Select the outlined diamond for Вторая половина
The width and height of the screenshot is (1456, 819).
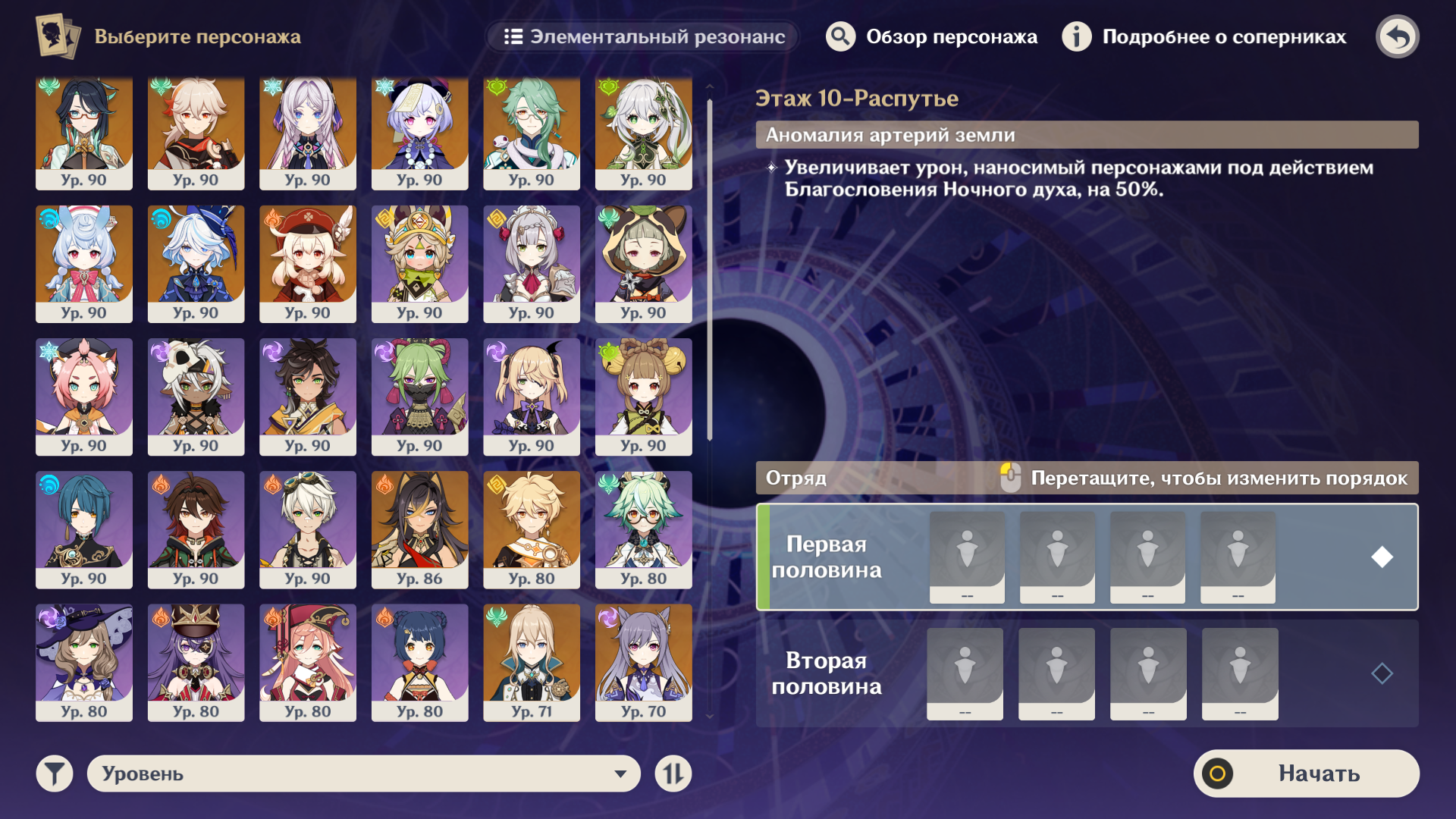(1382, 673)
